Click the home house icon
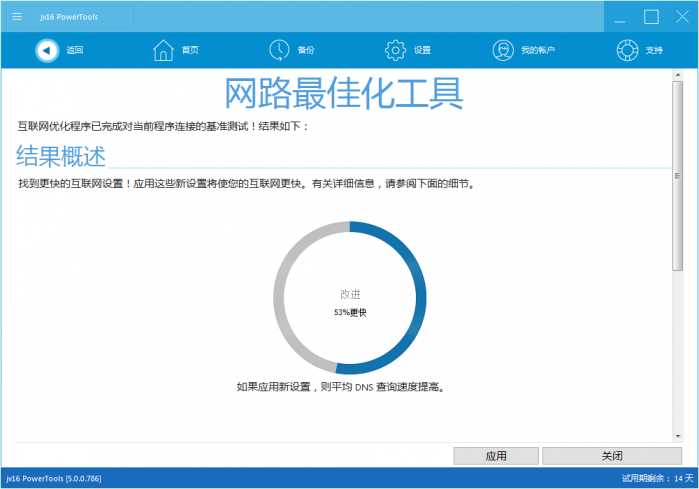This screenshot has width=699, height=489. [163, 50]
